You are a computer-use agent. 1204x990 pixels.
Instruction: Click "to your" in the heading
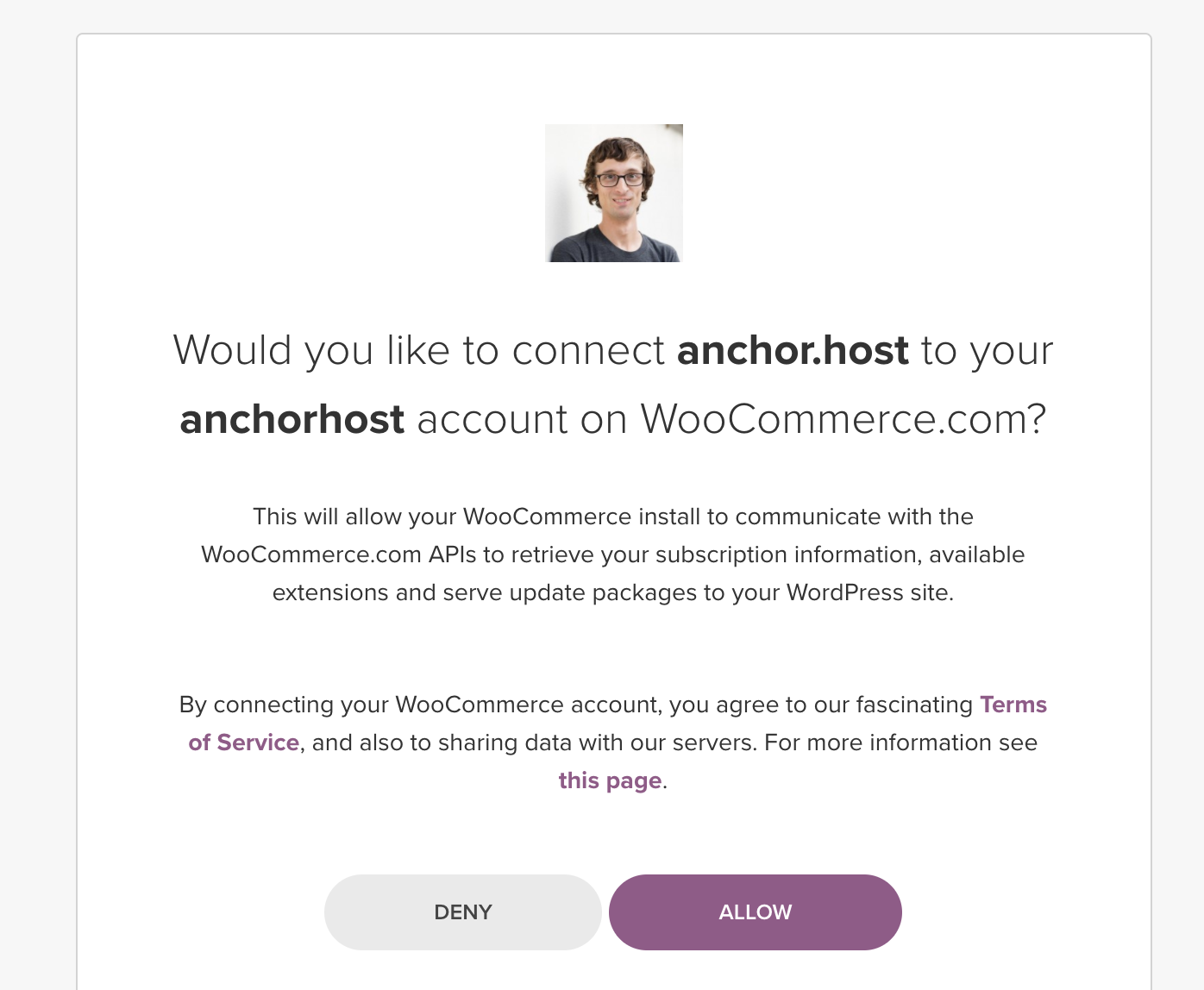[988, 352]
